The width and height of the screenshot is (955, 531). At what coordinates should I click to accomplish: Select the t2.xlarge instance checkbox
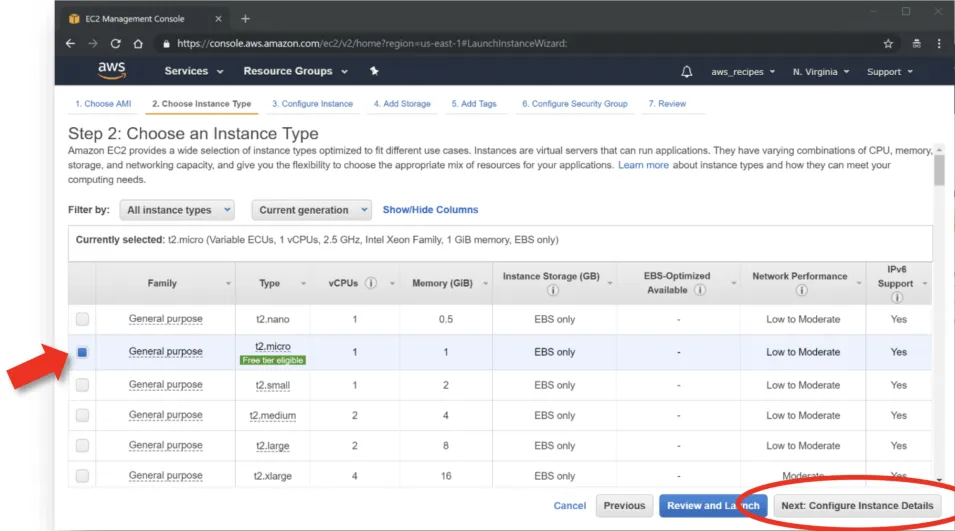(x=82, y=476)
